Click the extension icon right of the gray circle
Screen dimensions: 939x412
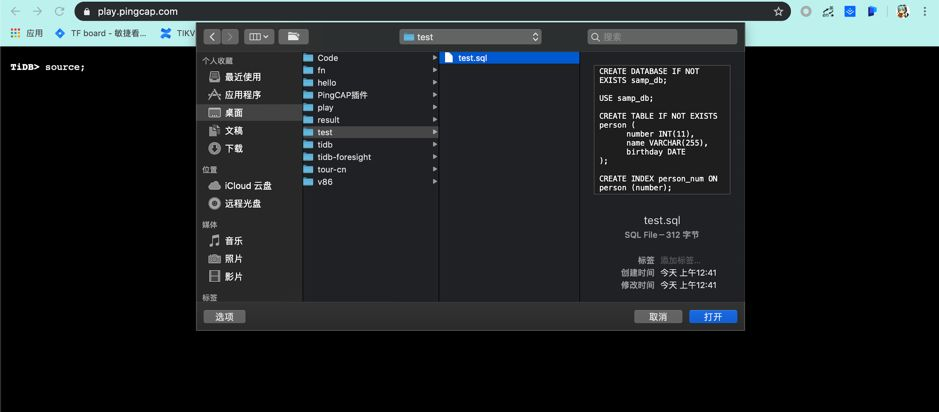(x=828, y=11)
